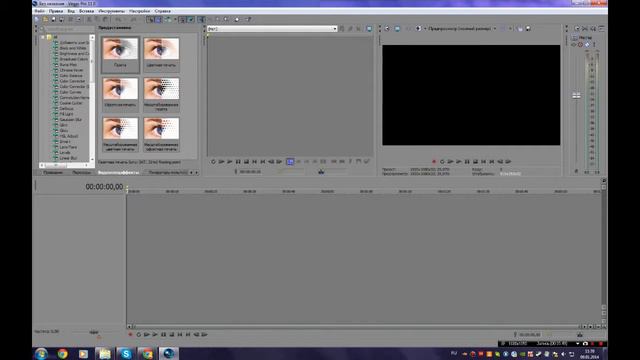Select the Normal Edit tool
The image size is (640, 360).
coord(201,19)
